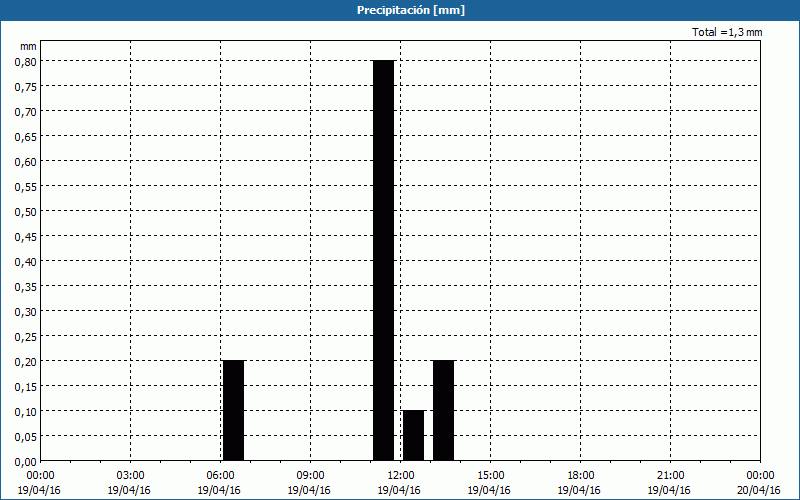Click the 0,65 y-axis value
This screenshot has width=800, height=500.
[x=26, y=136]
